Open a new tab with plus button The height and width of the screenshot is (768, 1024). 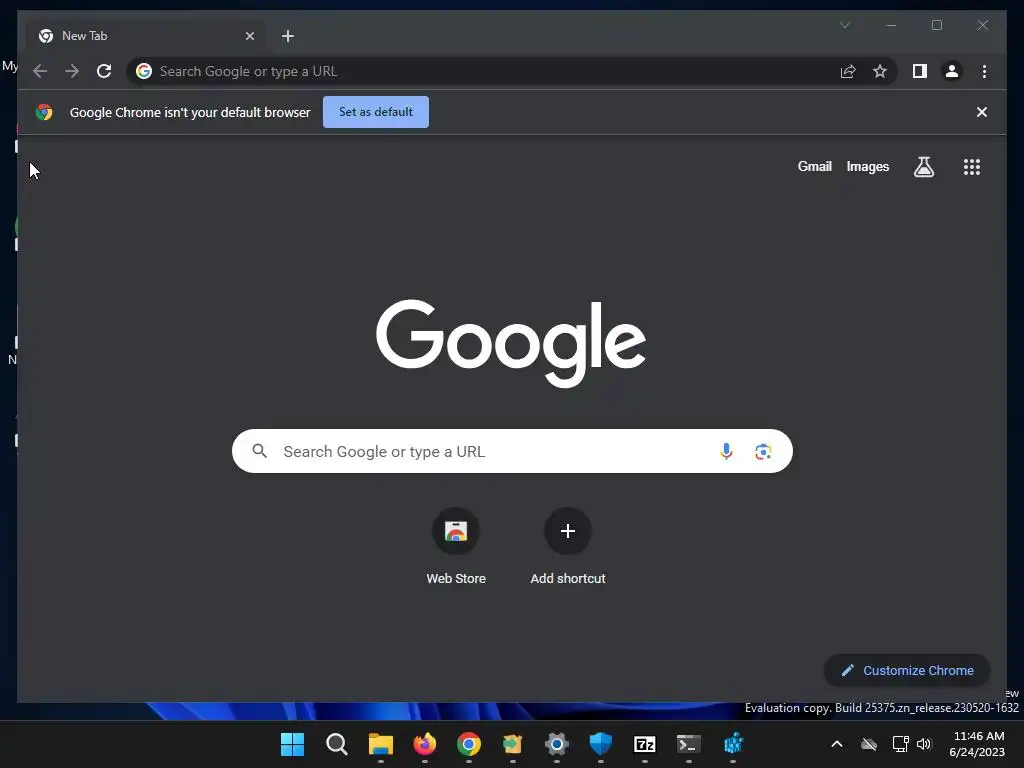tap(288, 36)
